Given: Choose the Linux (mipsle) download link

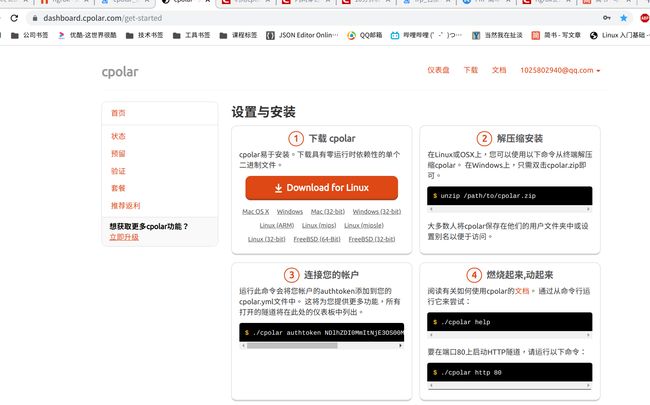Looking at the screenshot, I should [x=364, y=225].
